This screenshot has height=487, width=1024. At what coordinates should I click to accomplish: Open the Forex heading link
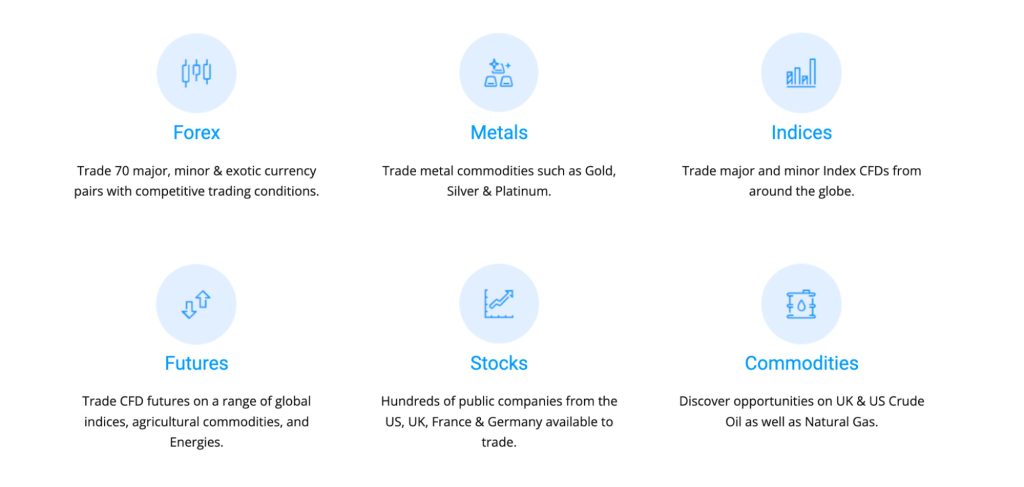197,133
